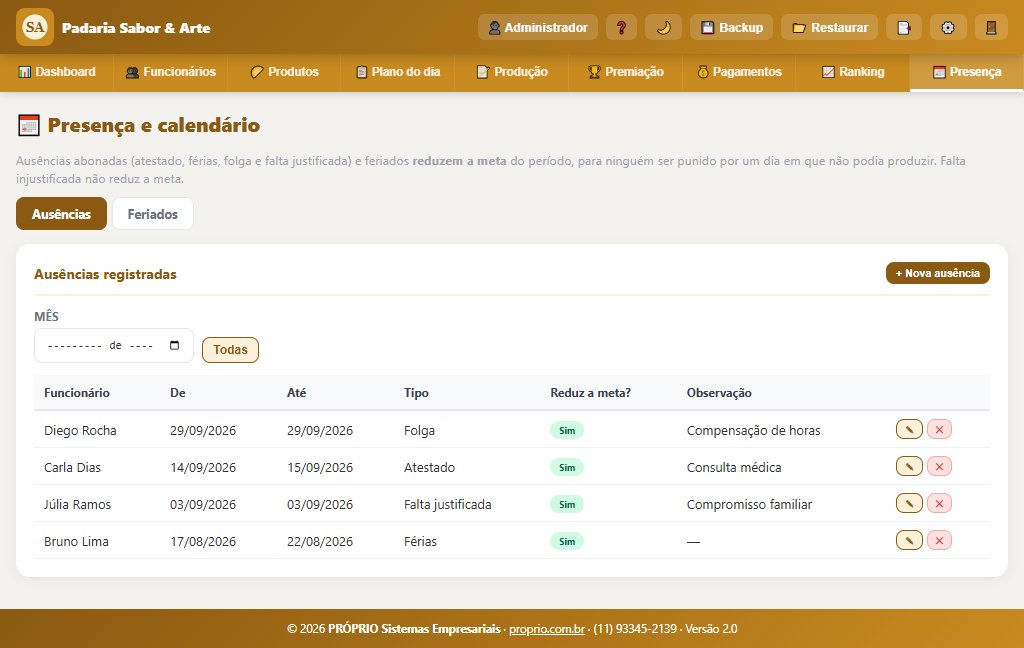Click the Backup button
This screenshot has width=1024, height=648.
pyautogui.click(x=731, y=27)
